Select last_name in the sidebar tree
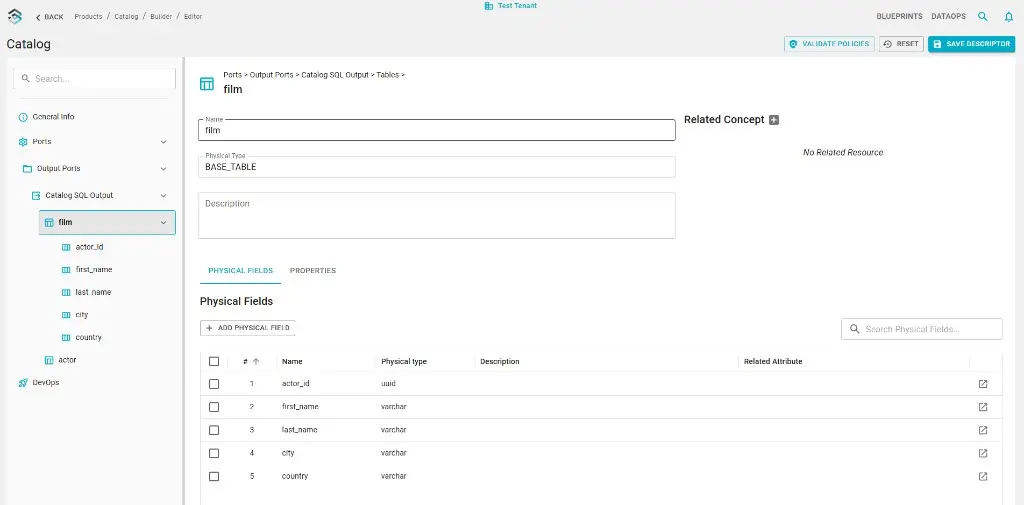The image size is (1024, 505). coord(93,292)
